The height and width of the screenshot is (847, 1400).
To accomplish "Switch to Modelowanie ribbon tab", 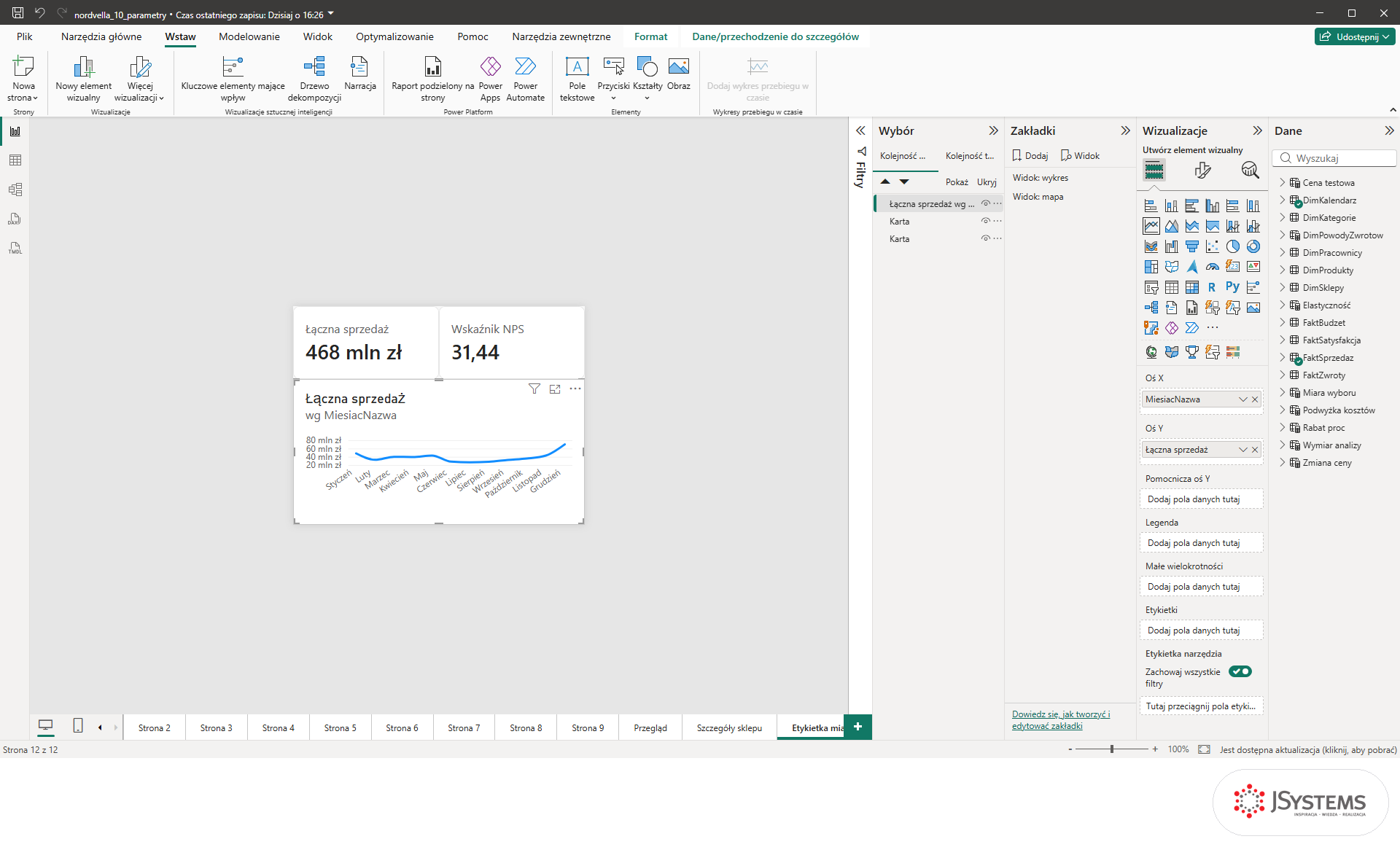I will pyautogui.click(x=249, y=36).
